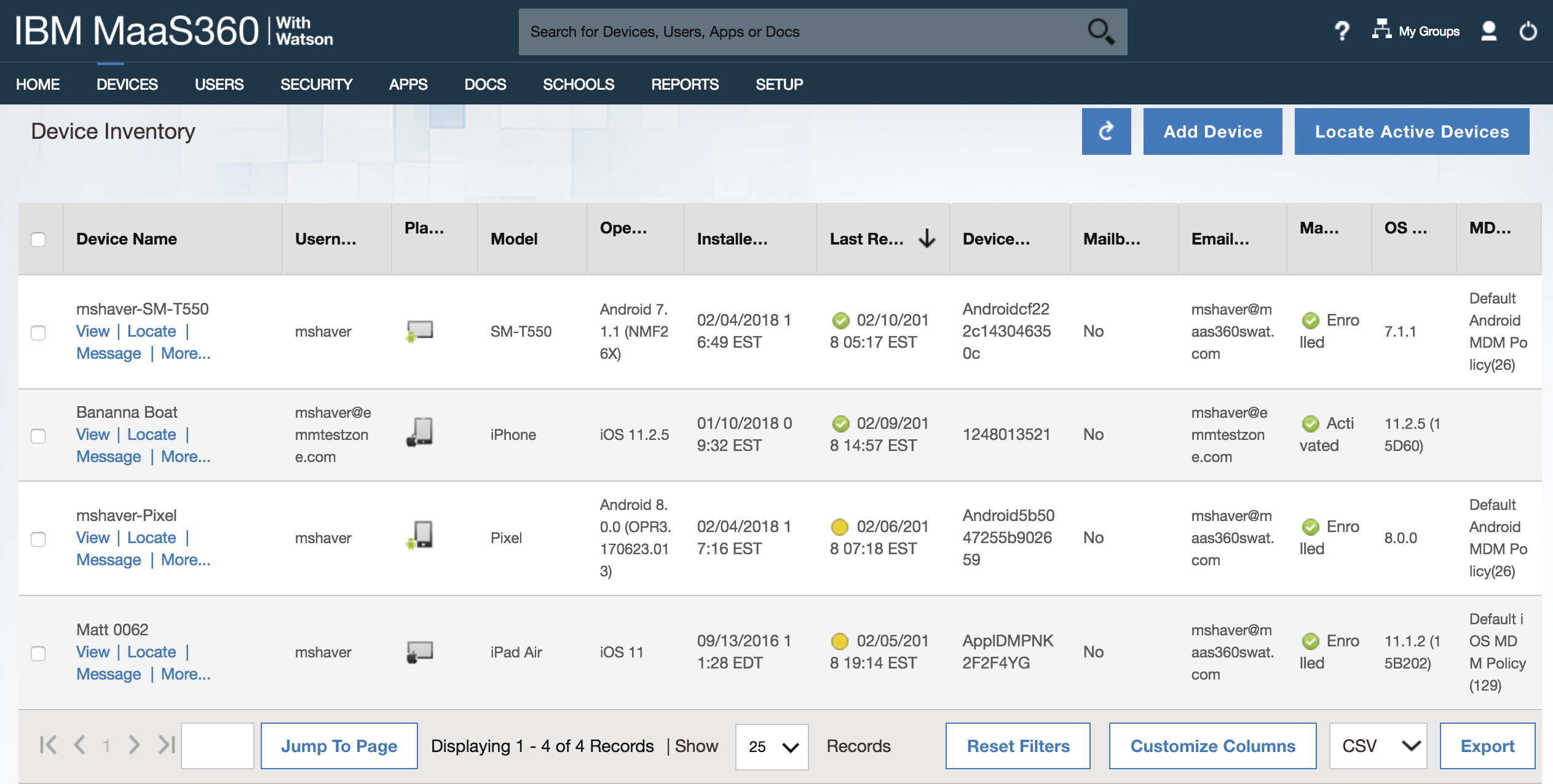Click the Add Device button
Screen dimensions: 1553x784
click(x=1212, y=131)
